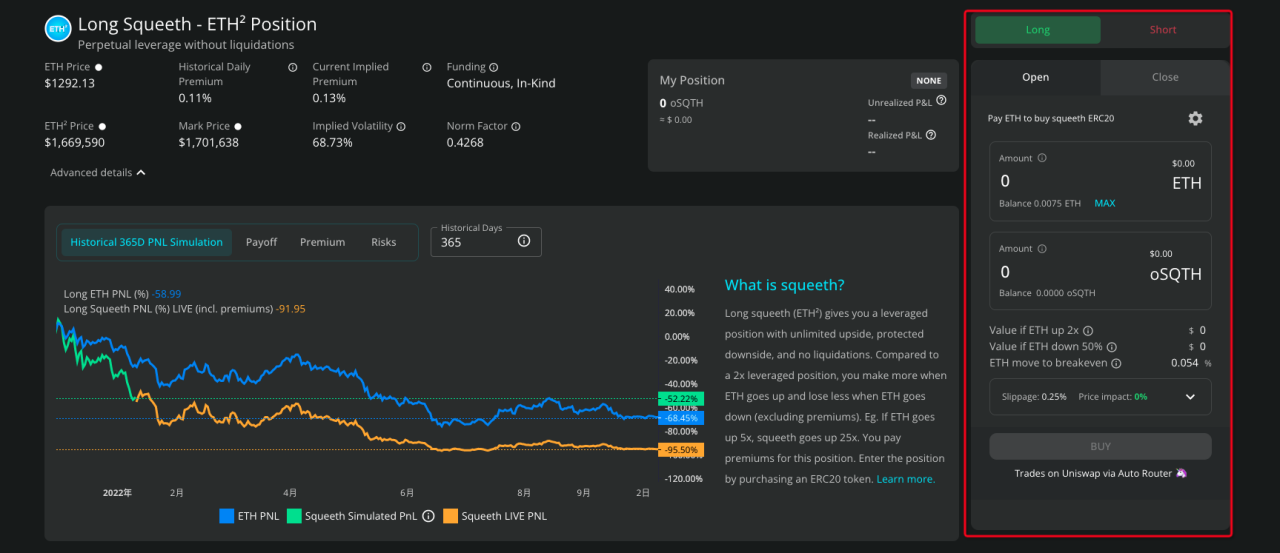Click info icon beside oSQTH Amount label
The image size is (1280, 553).
(x=1042, y=249)
